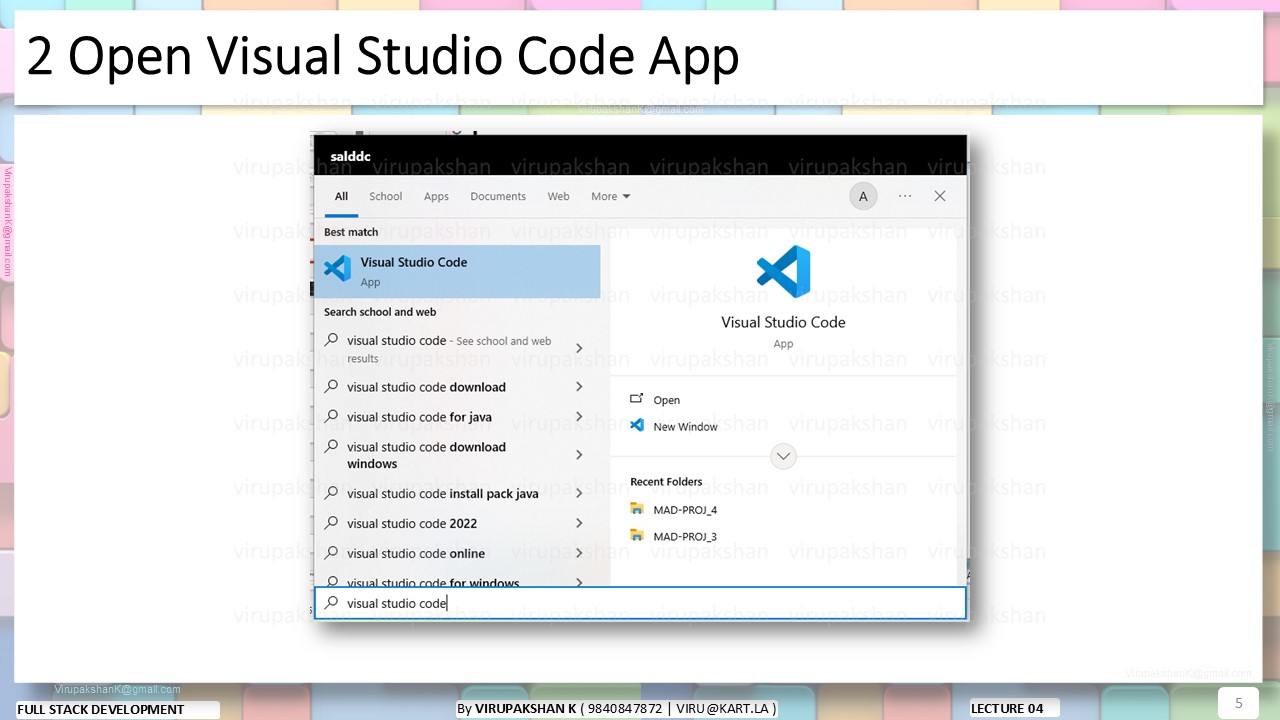Click the Search school and web heading
1280x720 pixels.
click(380, 312)
